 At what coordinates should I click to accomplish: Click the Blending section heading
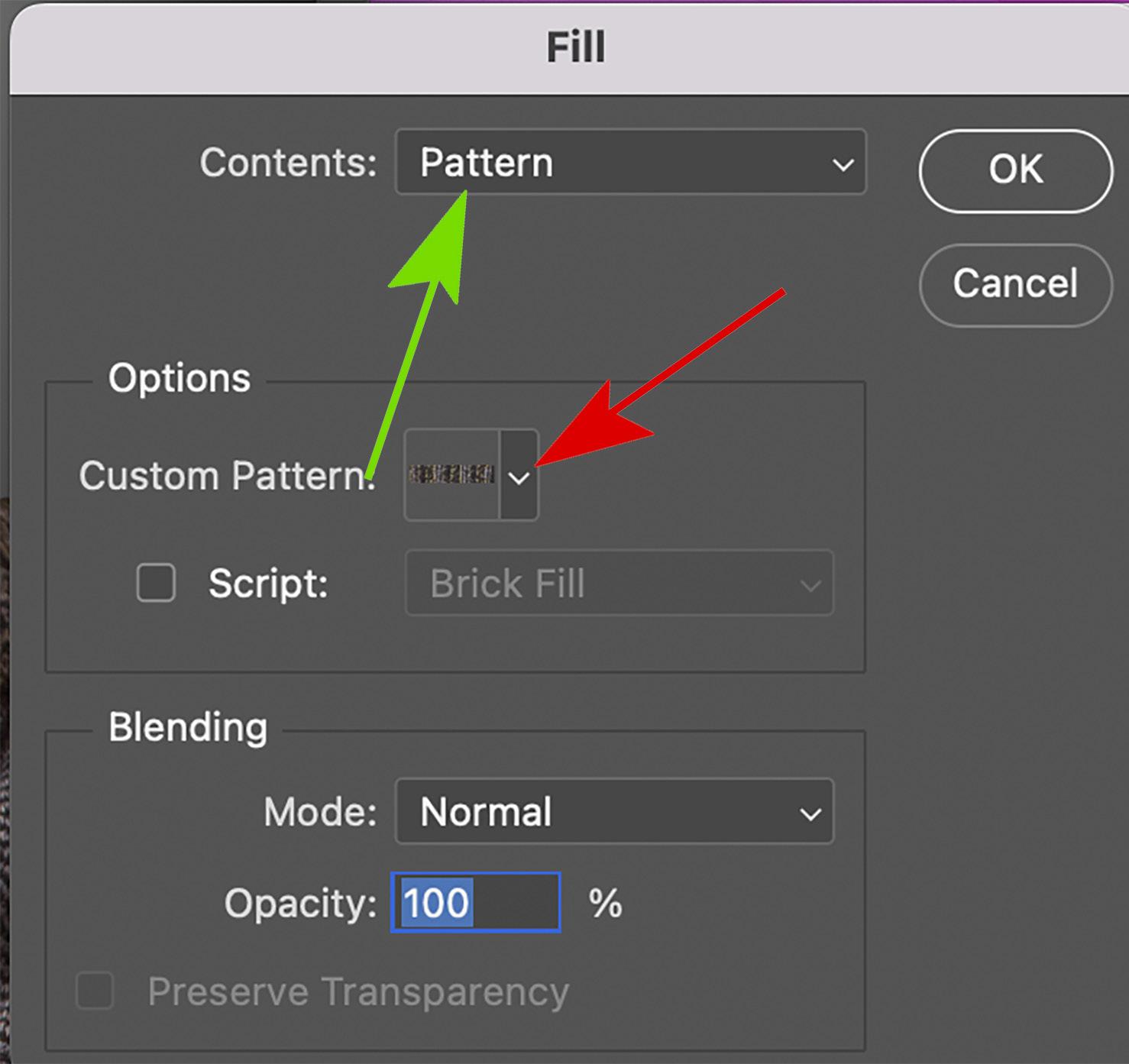coord(188,726)
